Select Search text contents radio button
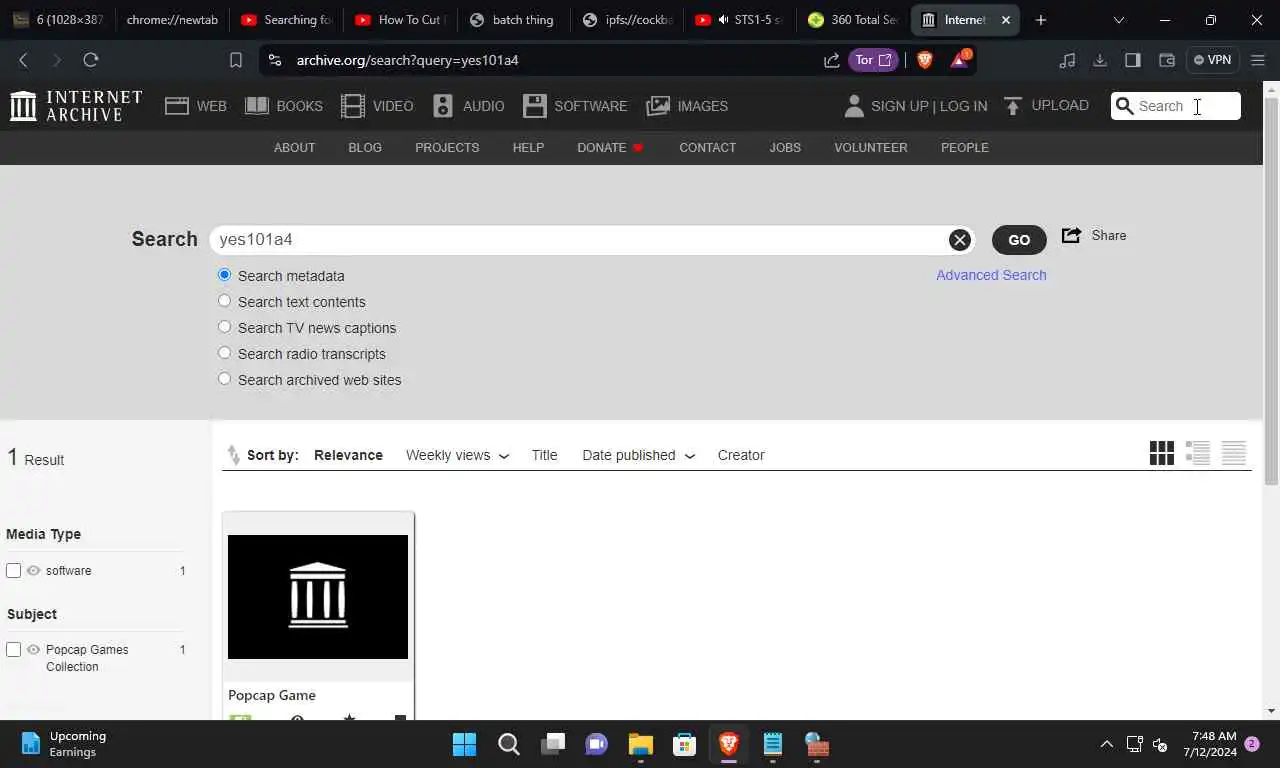 [224, 301]
